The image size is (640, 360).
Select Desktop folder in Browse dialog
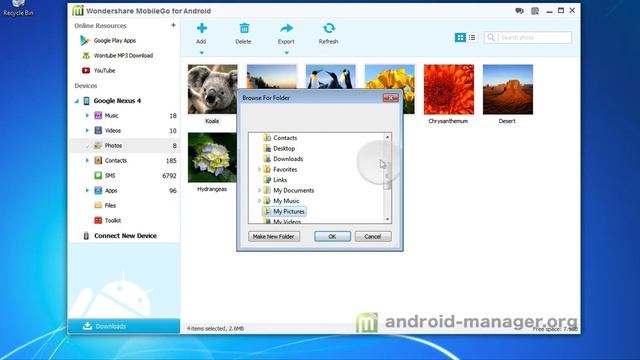click(x=284, y=149)
